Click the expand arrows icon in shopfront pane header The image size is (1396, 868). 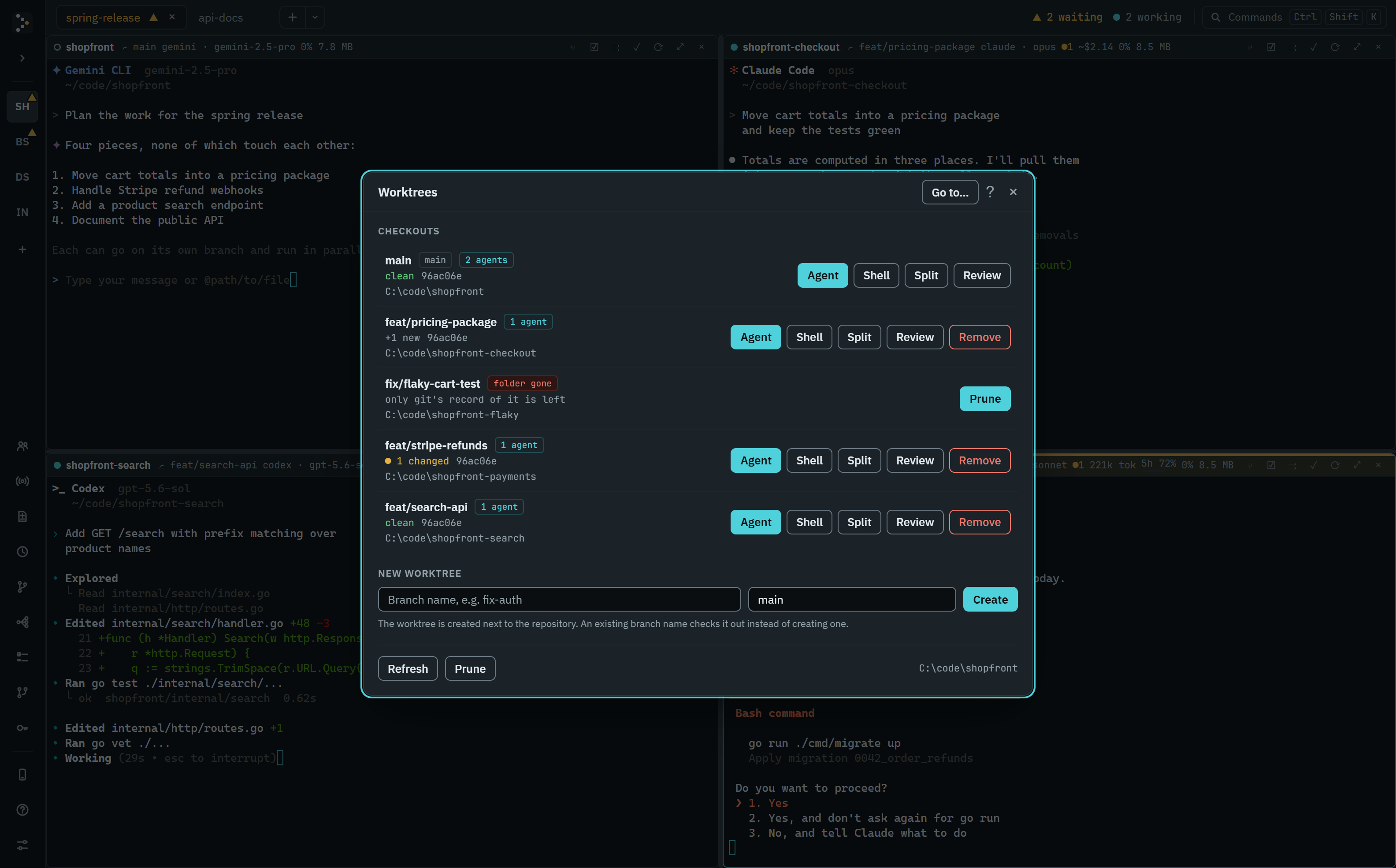(x=680, y=47)
